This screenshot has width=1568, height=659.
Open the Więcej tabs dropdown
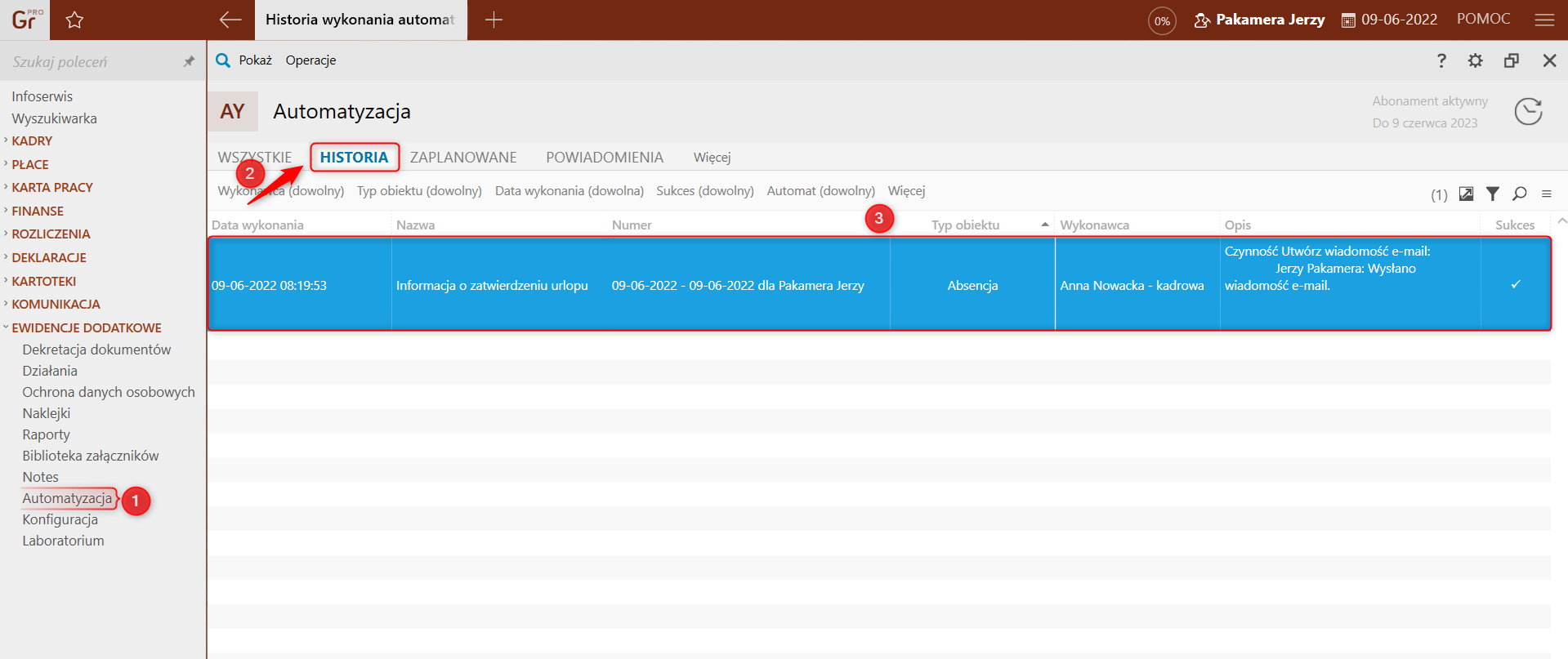pos(712,158)
